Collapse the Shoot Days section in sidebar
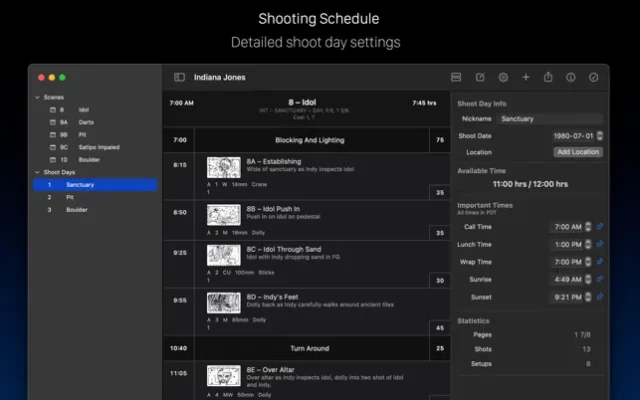This screenshot has width=640, height=400. pos(38,172)
